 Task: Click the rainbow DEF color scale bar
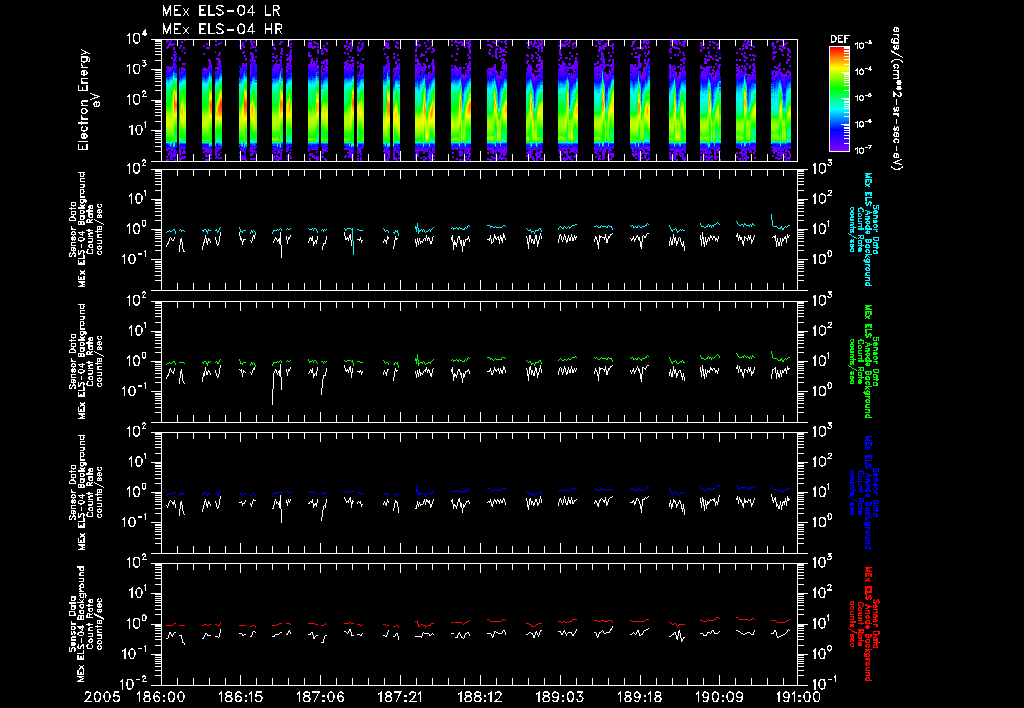coord(839,99)
